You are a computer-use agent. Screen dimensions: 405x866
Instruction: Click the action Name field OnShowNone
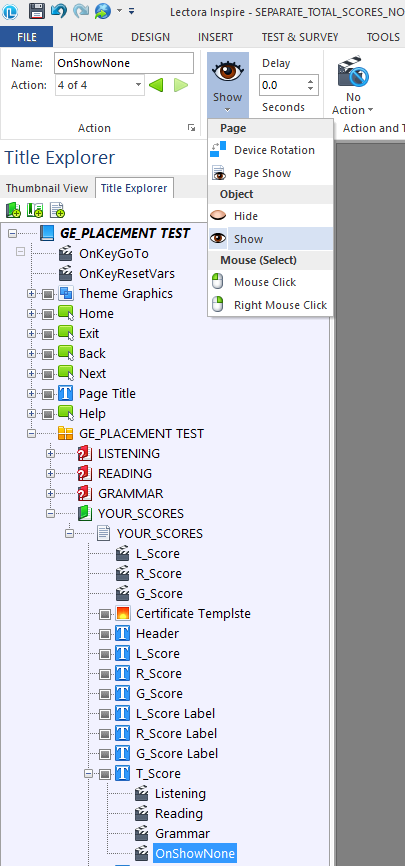click(x=124, y=63)
